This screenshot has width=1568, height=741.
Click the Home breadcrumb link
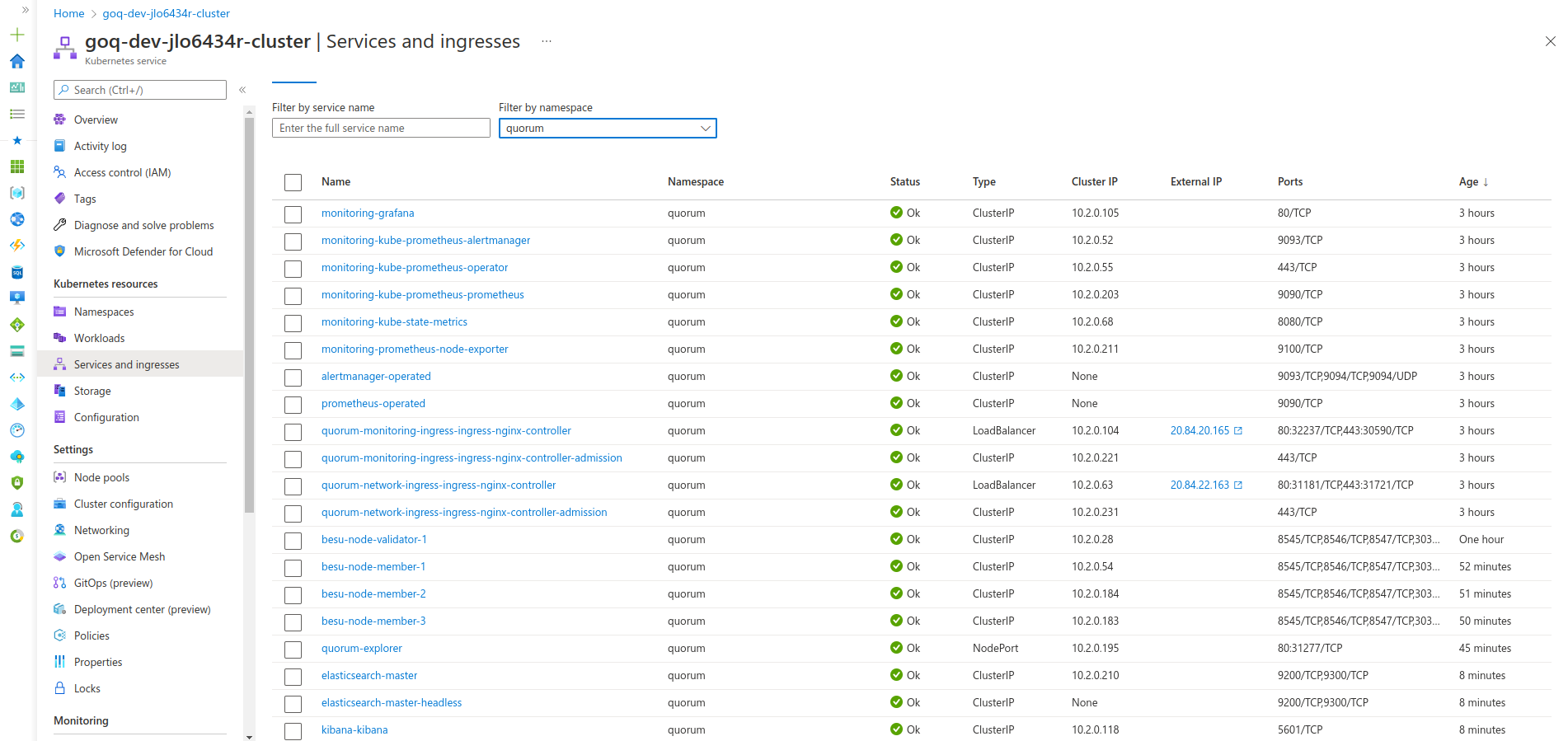coord(68,13)
